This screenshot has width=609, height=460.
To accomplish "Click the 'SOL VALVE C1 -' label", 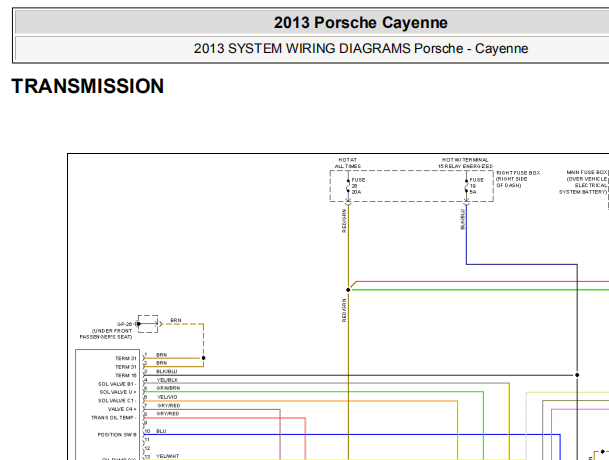I will click(117, 401).
